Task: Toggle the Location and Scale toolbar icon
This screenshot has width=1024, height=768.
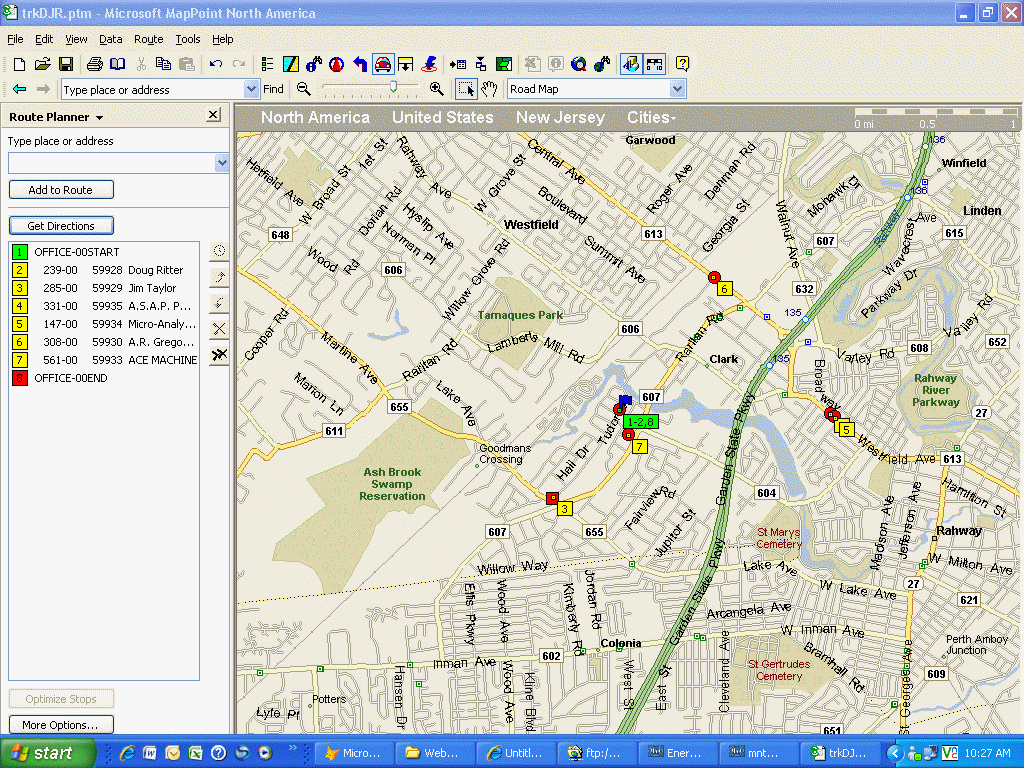Action: pos(654,64)
